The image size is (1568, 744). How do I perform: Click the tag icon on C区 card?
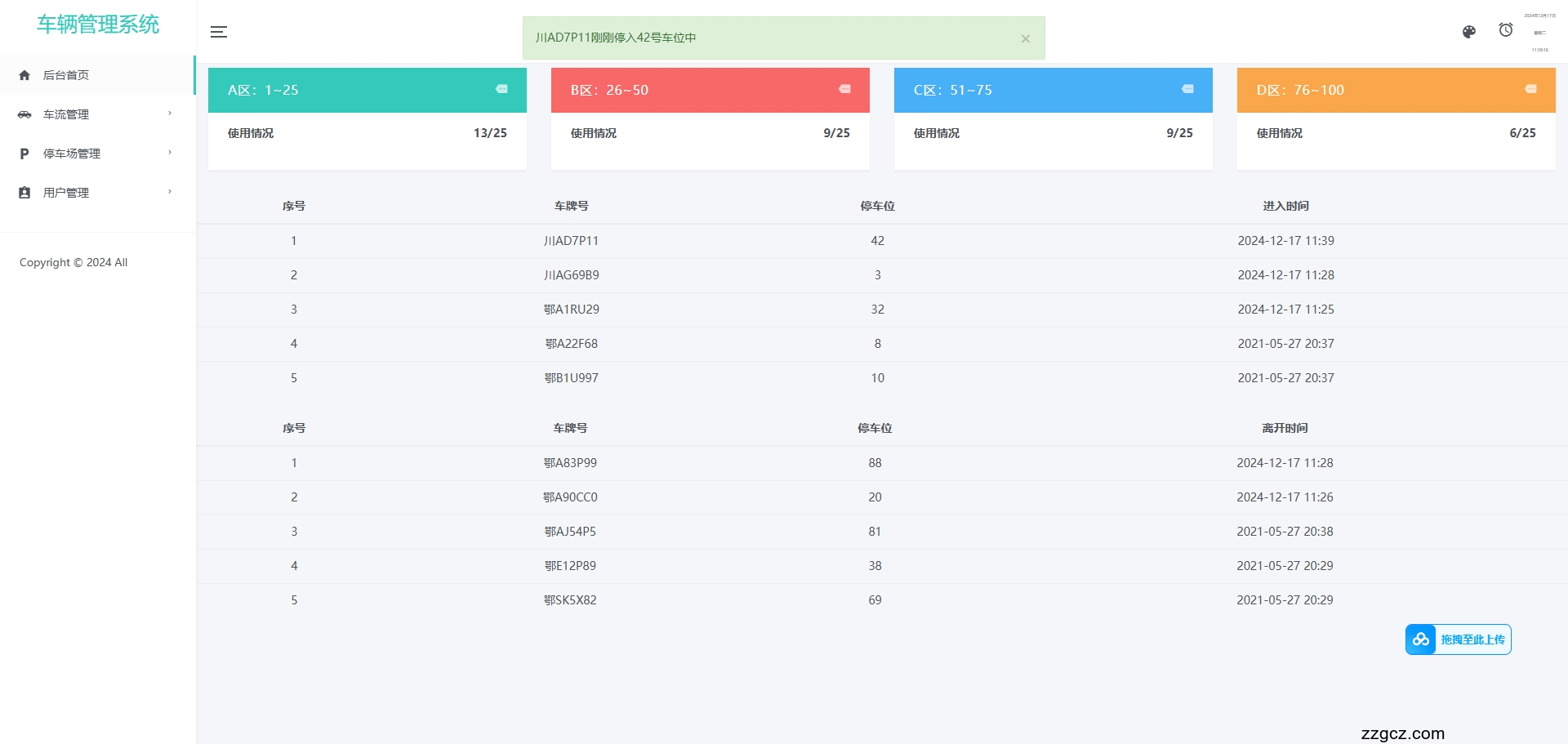1187,89
